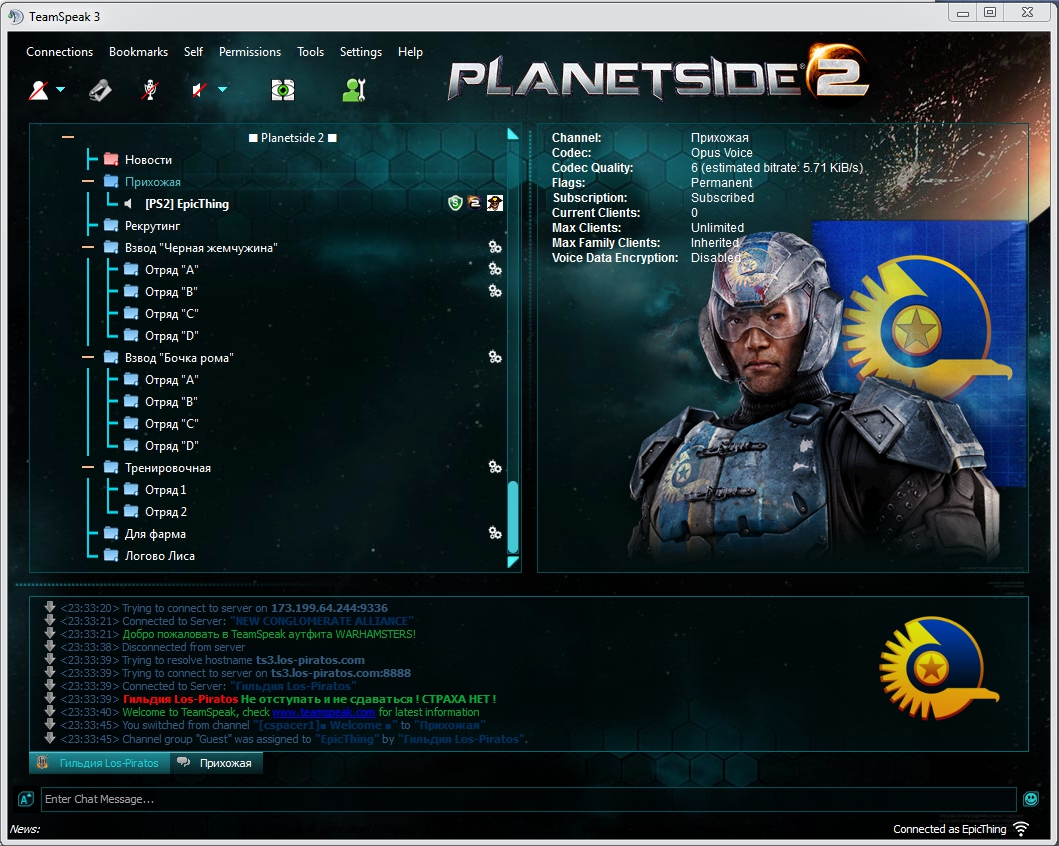Select Отряд "C" under Взвод "Черная жемчужина"
1059x846 pixels.
click(172, 314)
